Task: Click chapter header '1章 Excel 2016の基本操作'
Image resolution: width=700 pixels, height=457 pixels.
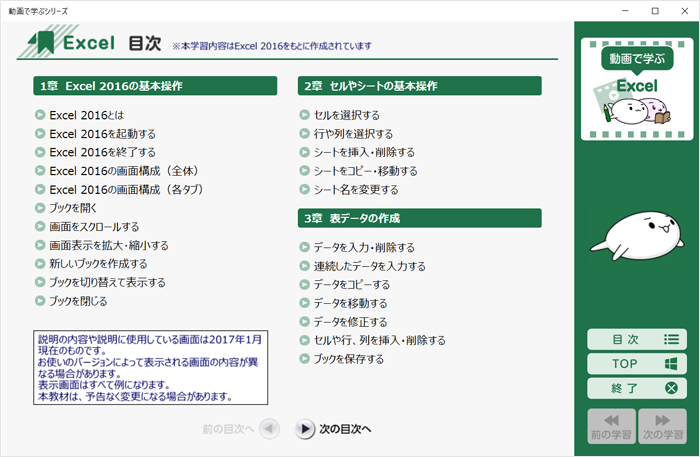Action: [155, 86]
